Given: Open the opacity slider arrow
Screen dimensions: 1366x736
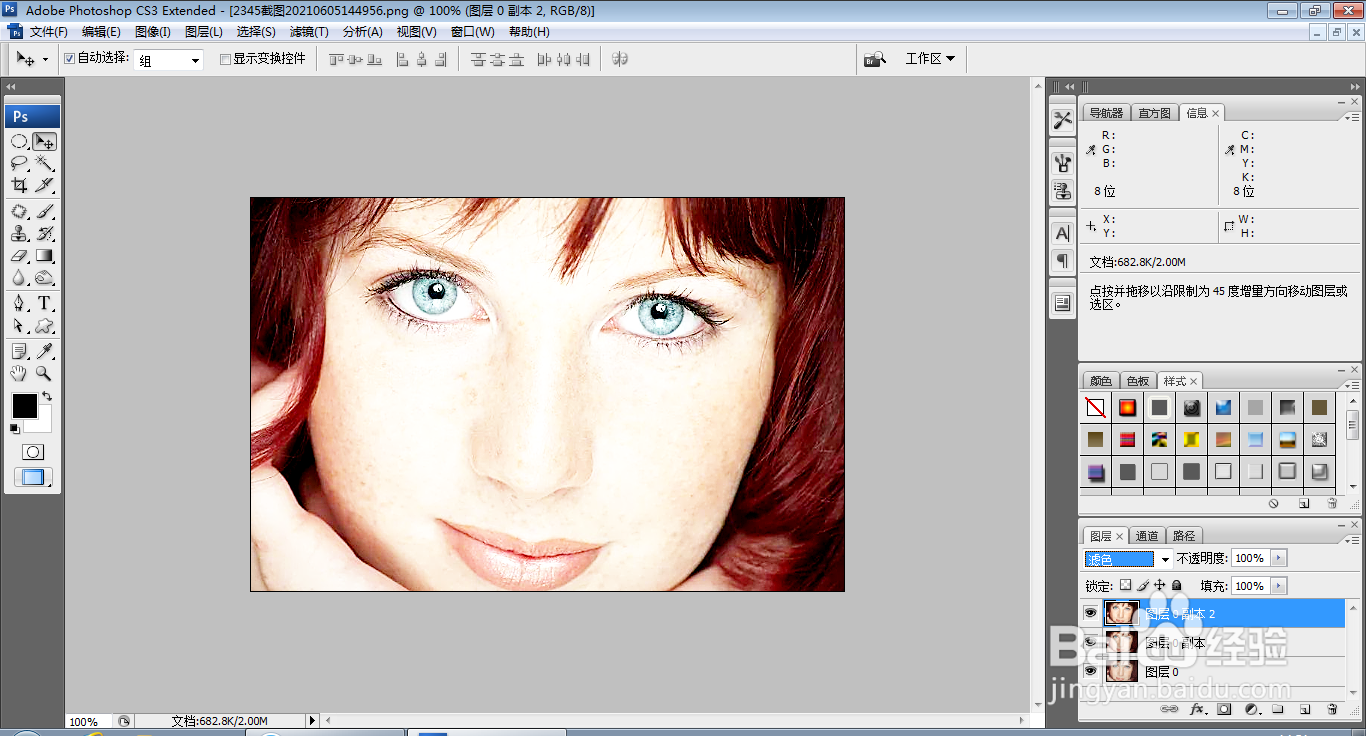Looking at the screenshot, I should pos(1279,558).
